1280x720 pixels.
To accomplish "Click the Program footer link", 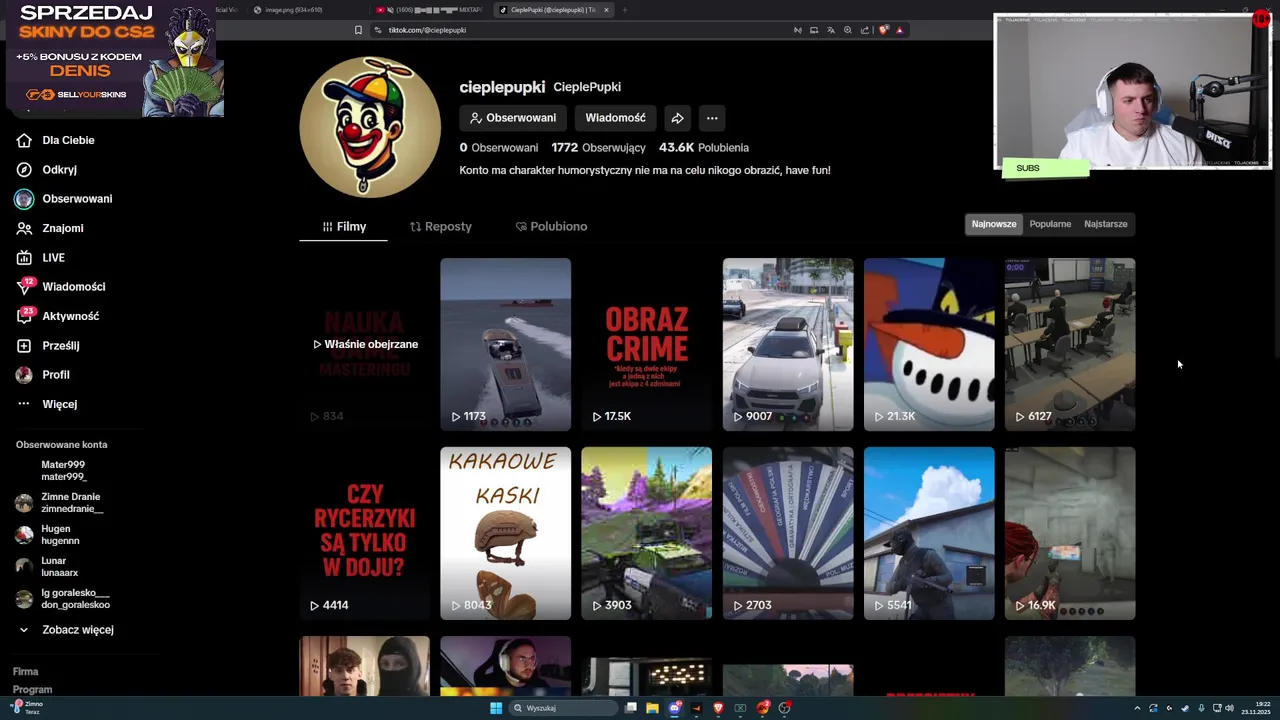I will pyautogui.click(x=32, y=690).
